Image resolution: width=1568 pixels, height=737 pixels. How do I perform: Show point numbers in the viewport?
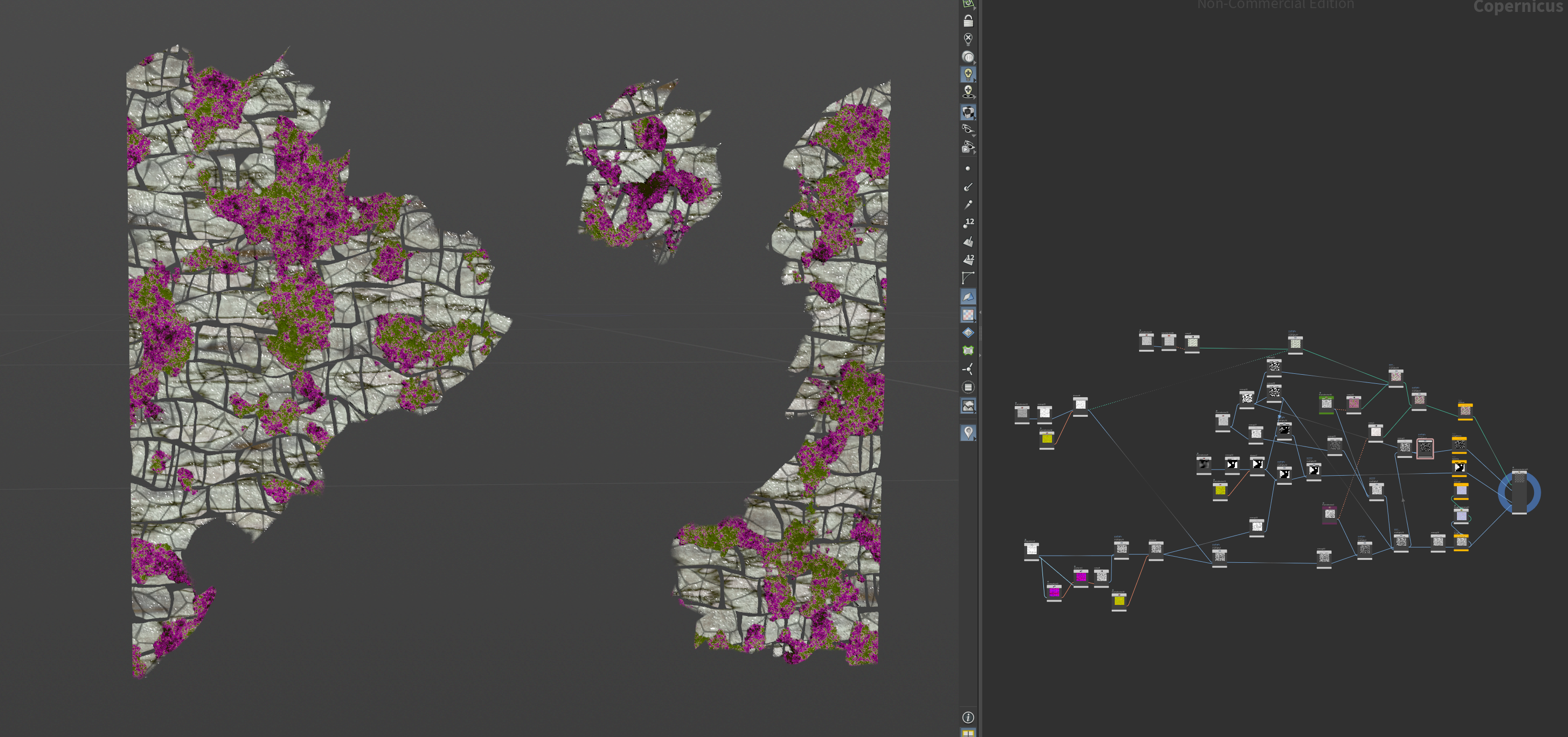click(968, 223)
